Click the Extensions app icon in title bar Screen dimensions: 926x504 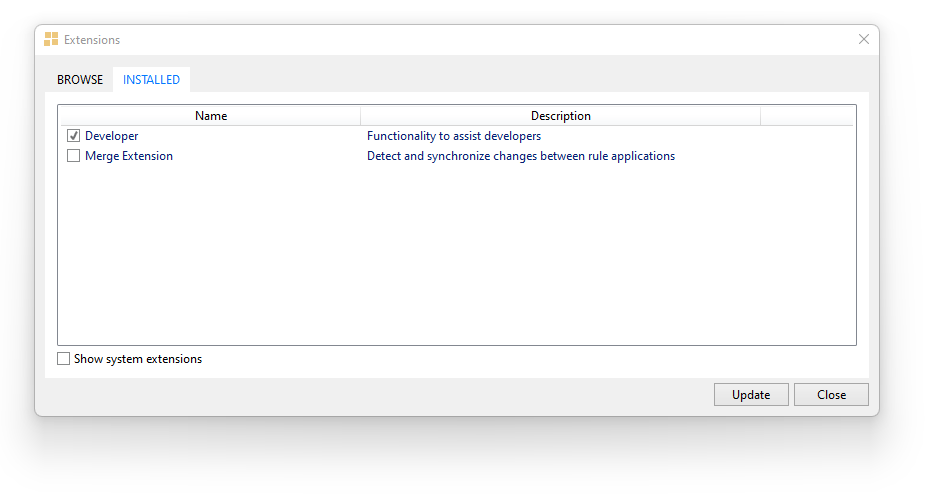tap(51, 40)
